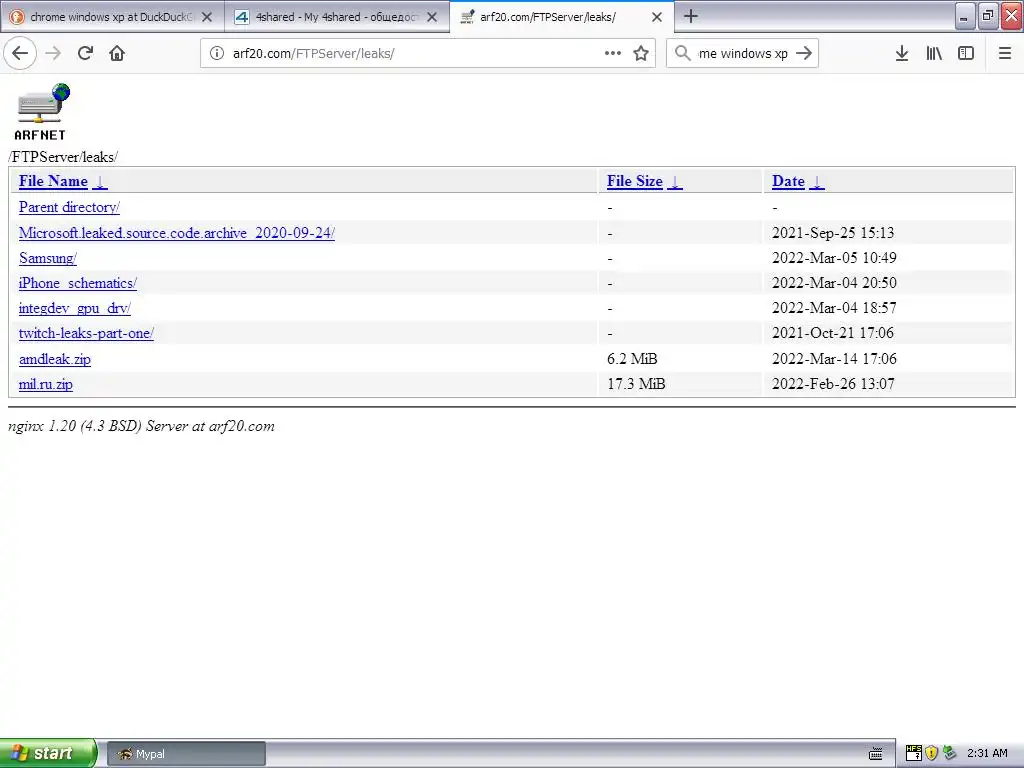This screenshot has height=768, width=1024.
Task: Click the Date sort arrow
Action: pyautogui.click(x=816, y=182)
